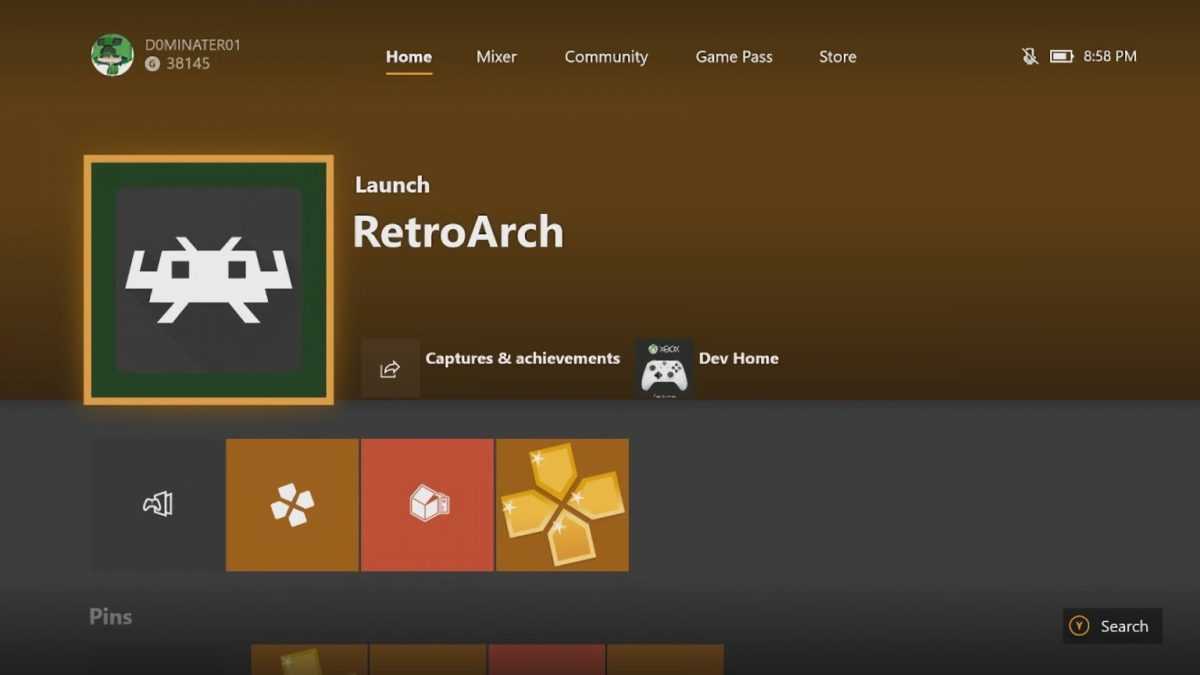Switch to the Mixer tab
1200x675 pixels.
coord(496,57)
